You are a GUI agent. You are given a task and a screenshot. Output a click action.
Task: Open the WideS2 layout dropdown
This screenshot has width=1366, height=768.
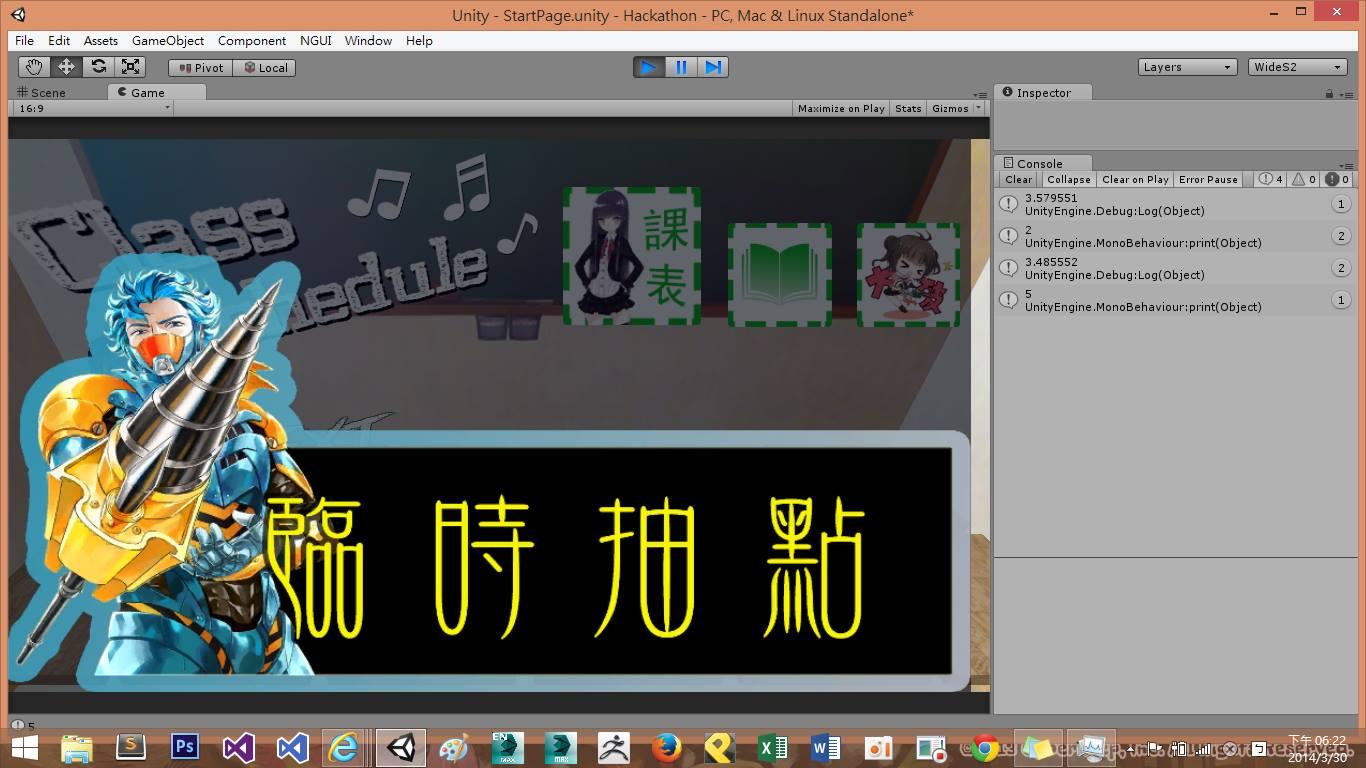pyautogui.click(x=1298, y=67)
